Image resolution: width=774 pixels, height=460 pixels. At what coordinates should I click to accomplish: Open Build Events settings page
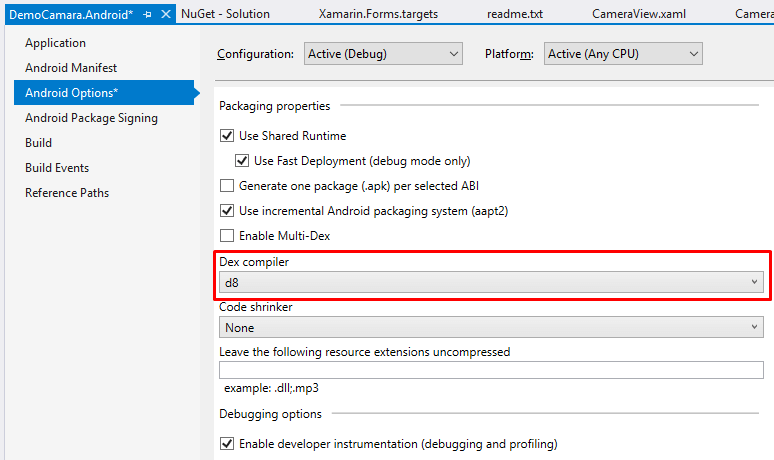point(57,168)
